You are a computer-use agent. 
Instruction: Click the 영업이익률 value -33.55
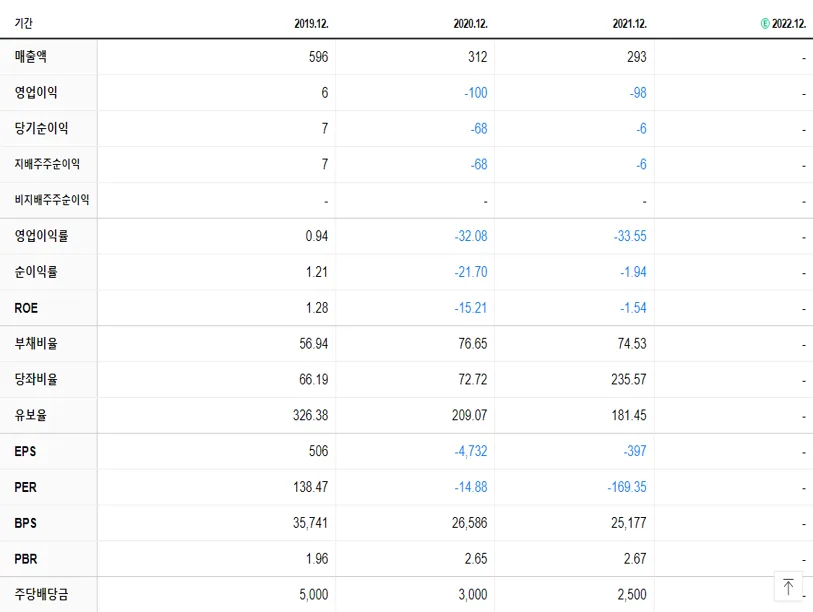(x=630, y=236)
